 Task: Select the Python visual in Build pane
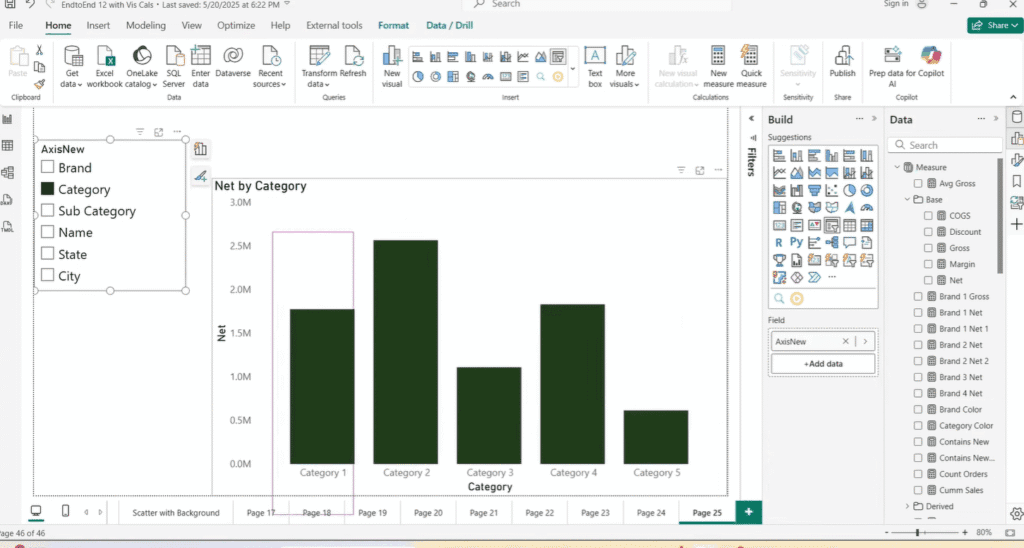796,242
